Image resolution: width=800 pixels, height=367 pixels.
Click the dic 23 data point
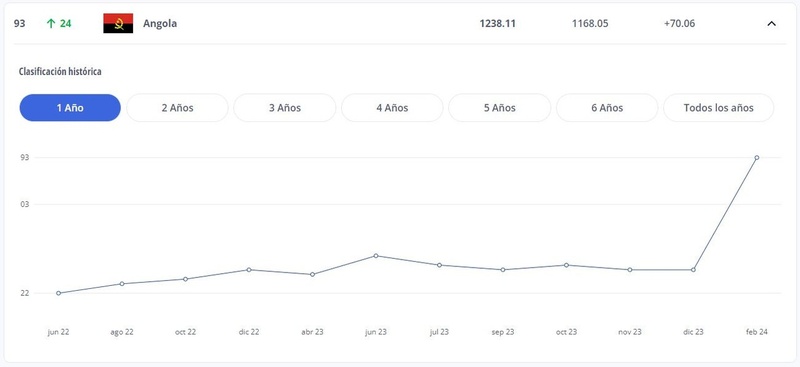coord(693,270)
